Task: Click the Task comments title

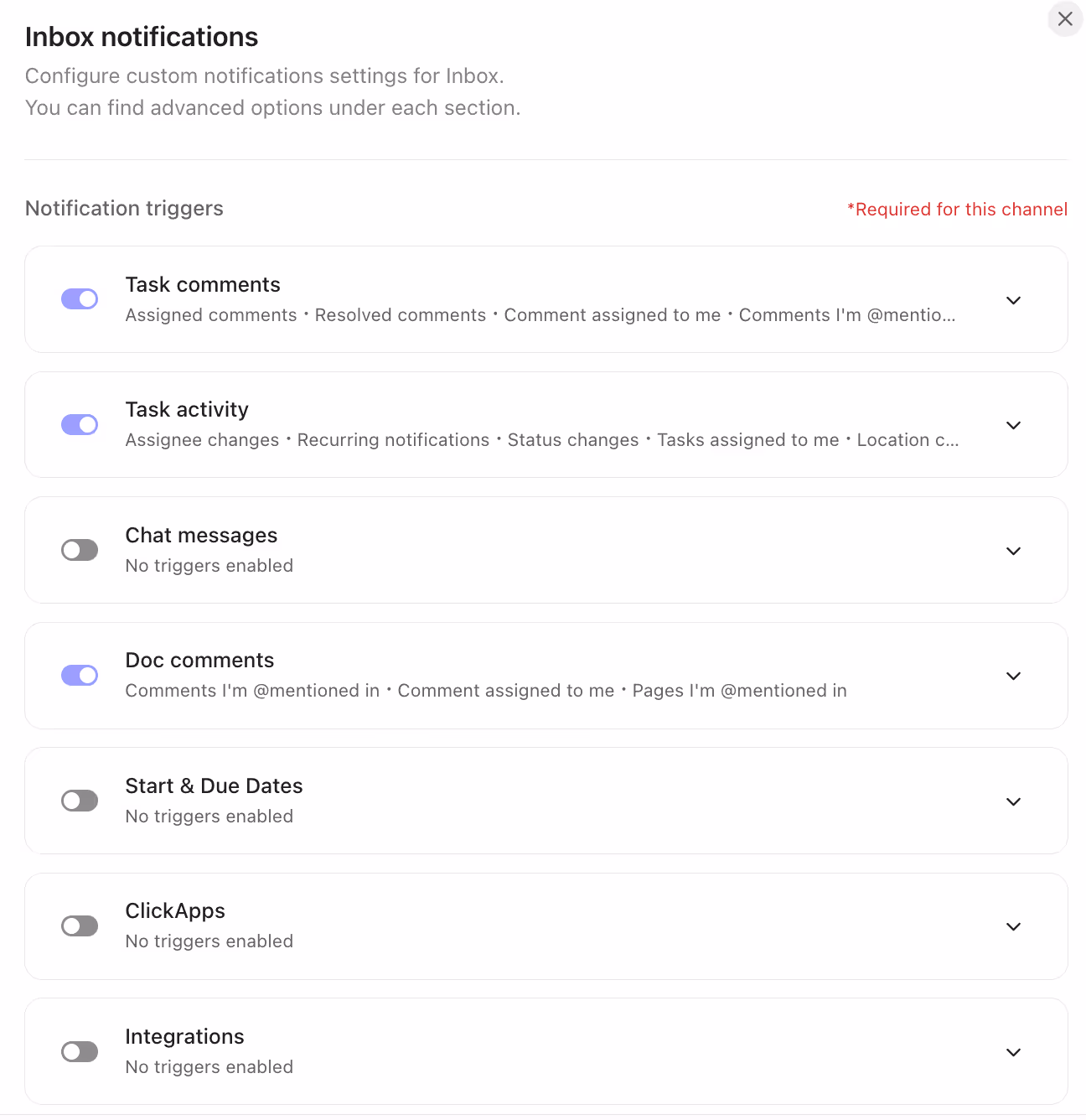Action: tap(203, 285)
